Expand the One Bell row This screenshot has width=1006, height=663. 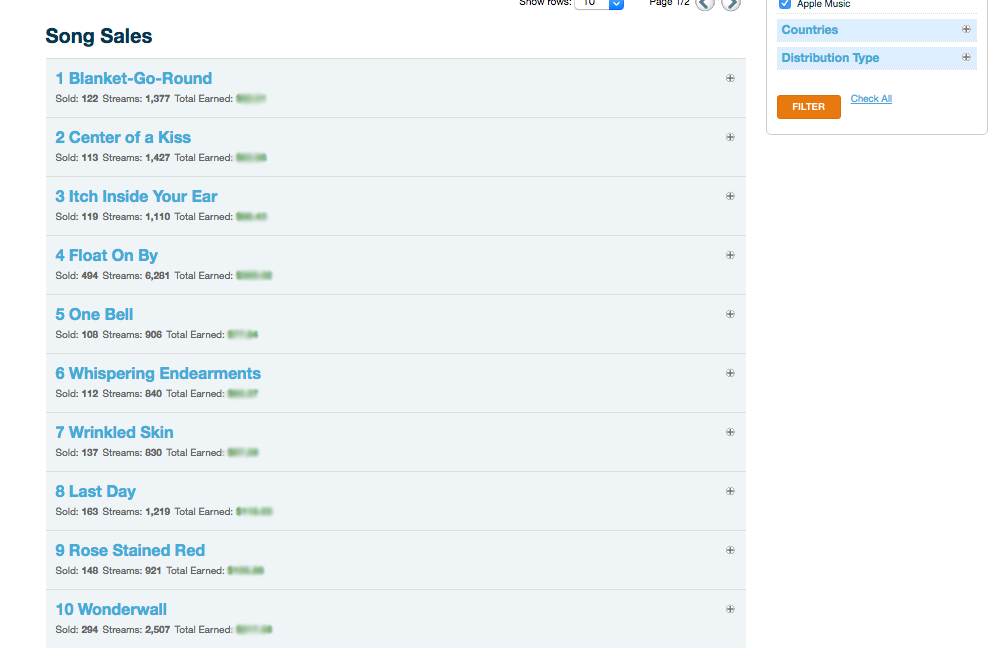click(x=730, y=314)
